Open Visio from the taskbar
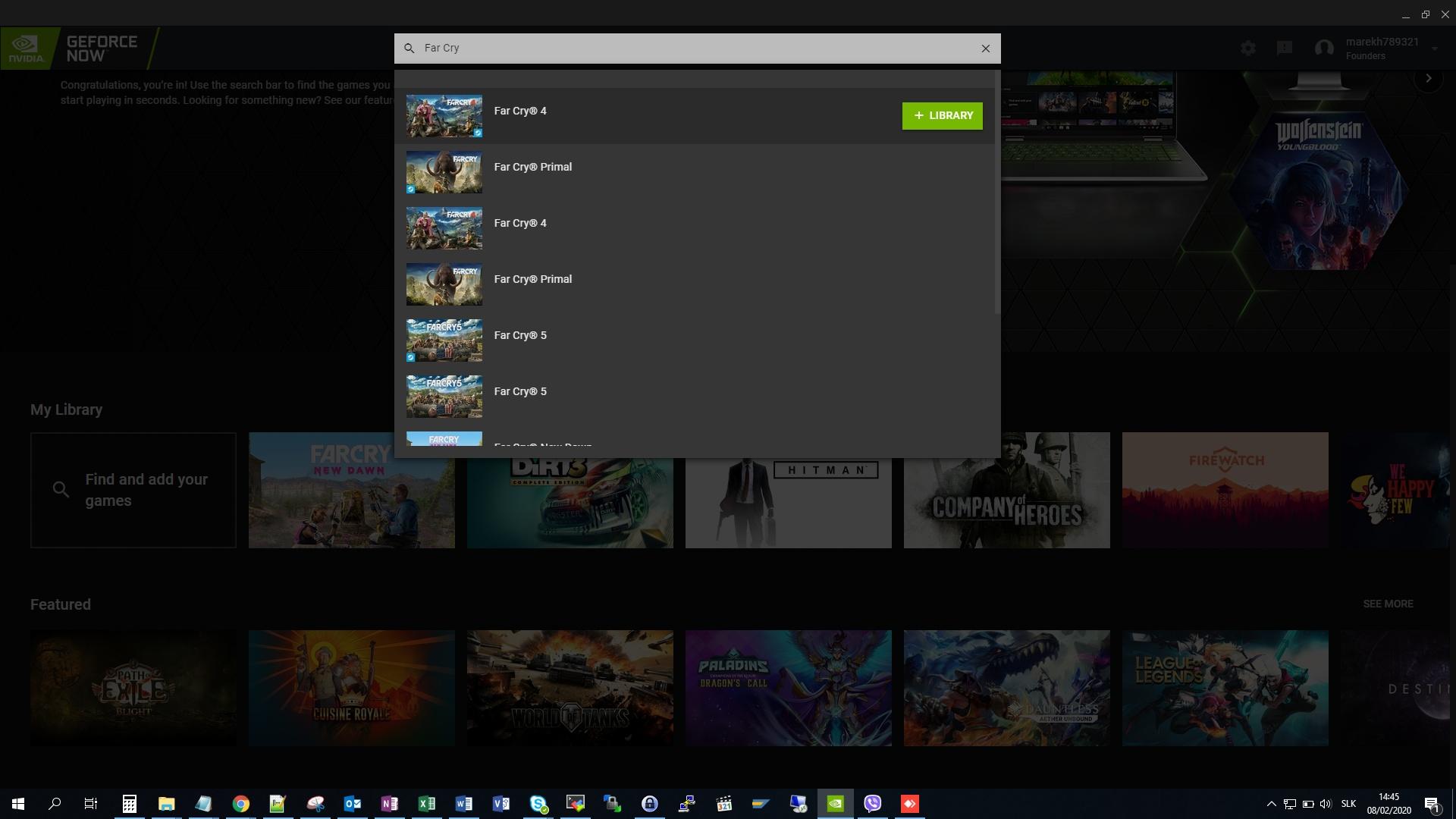 click(x=501, y=804)
